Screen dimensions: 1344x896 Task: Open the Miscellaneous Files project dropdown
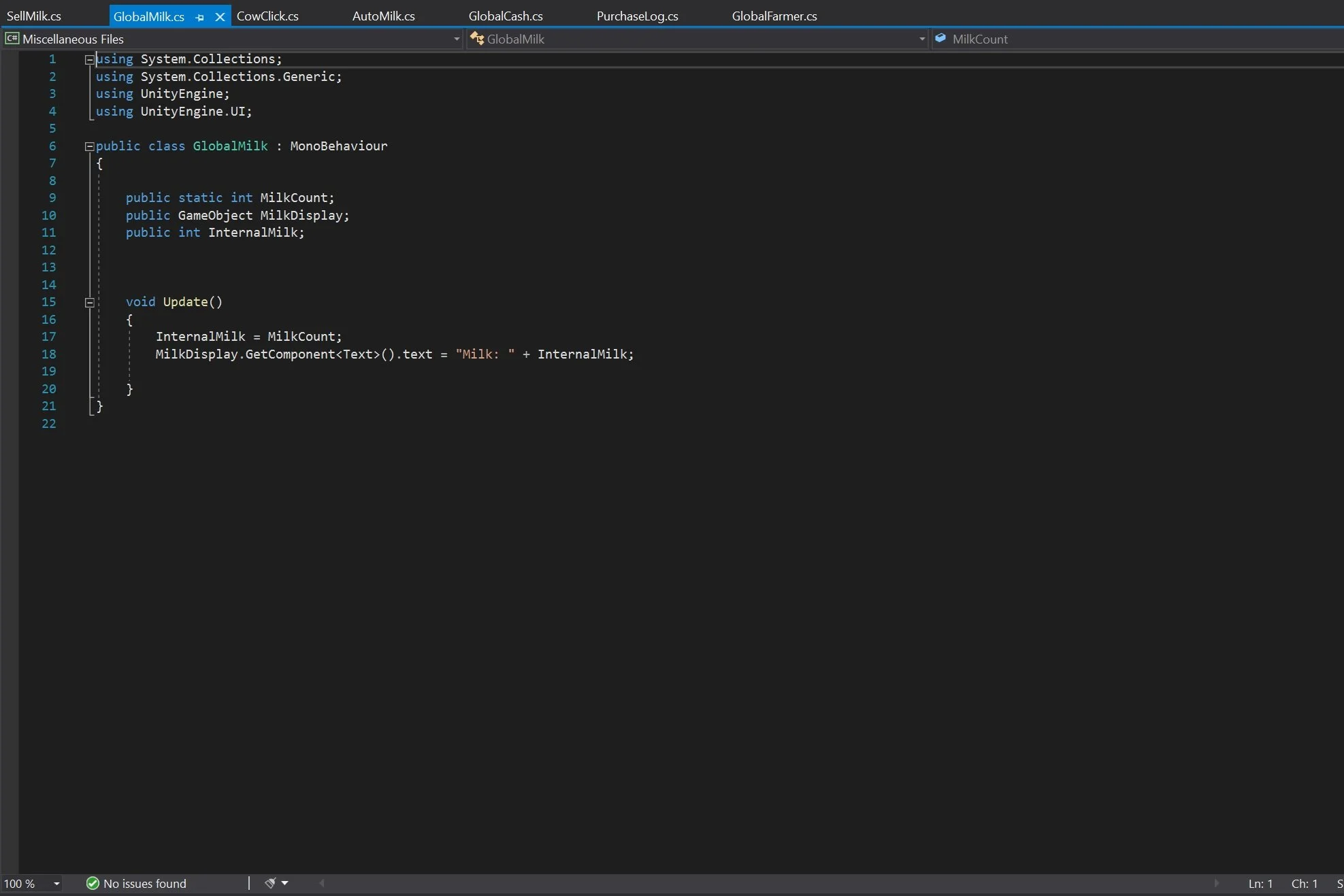coord(456,39)
